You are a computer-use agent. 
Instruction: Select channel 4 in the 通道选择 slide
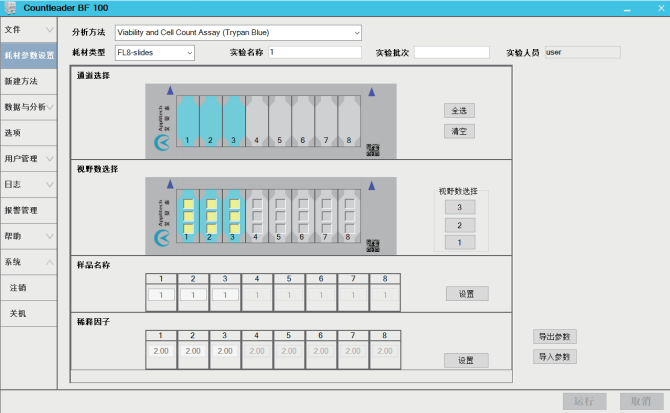[x=257, y=124]
